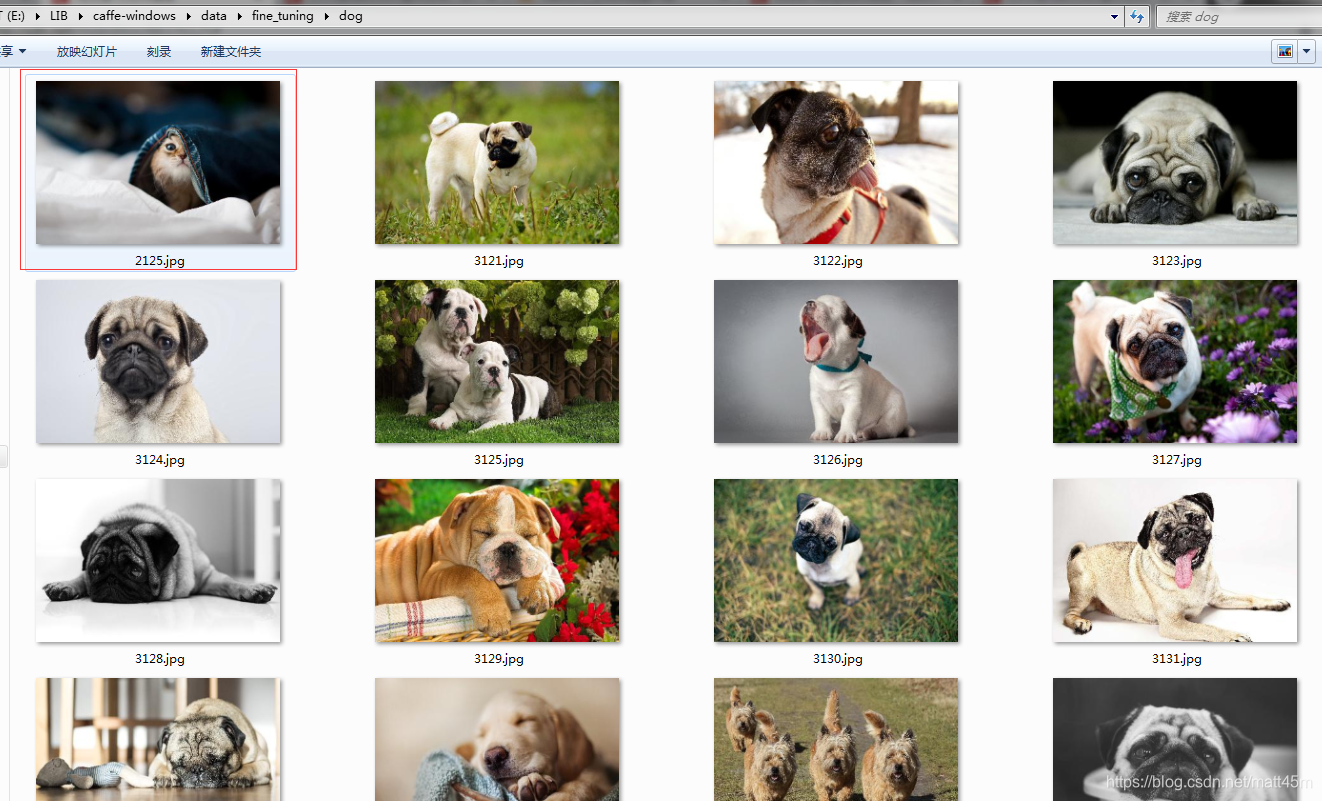1322x801 pixels.
Task: Select the data breadcrumb segment
Action: pyautogui.click(x=214, y=16)
